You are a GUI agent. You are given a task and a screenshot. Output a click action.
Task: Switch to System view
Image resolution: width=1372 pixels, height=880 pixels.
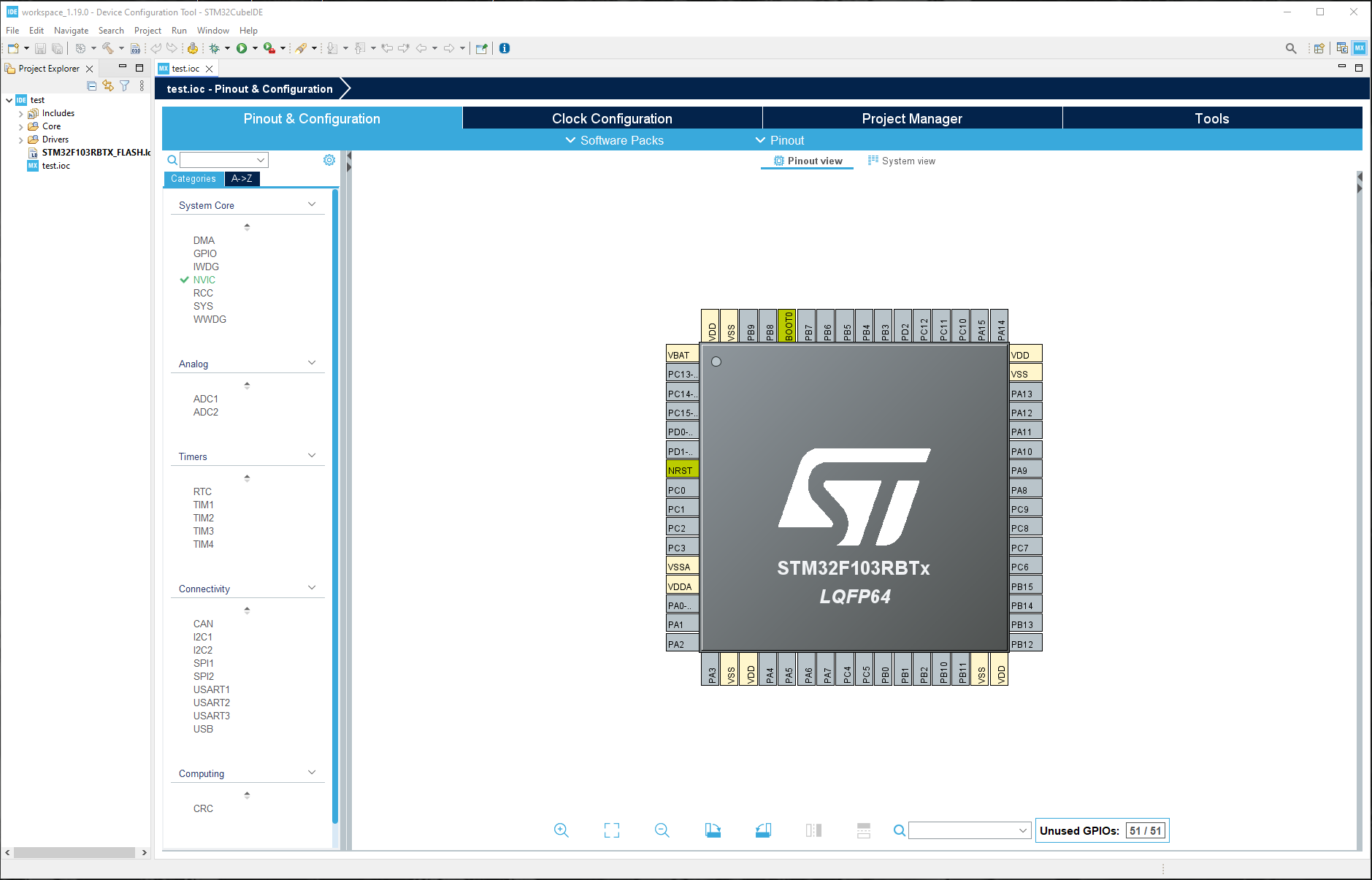pos(901,161)
